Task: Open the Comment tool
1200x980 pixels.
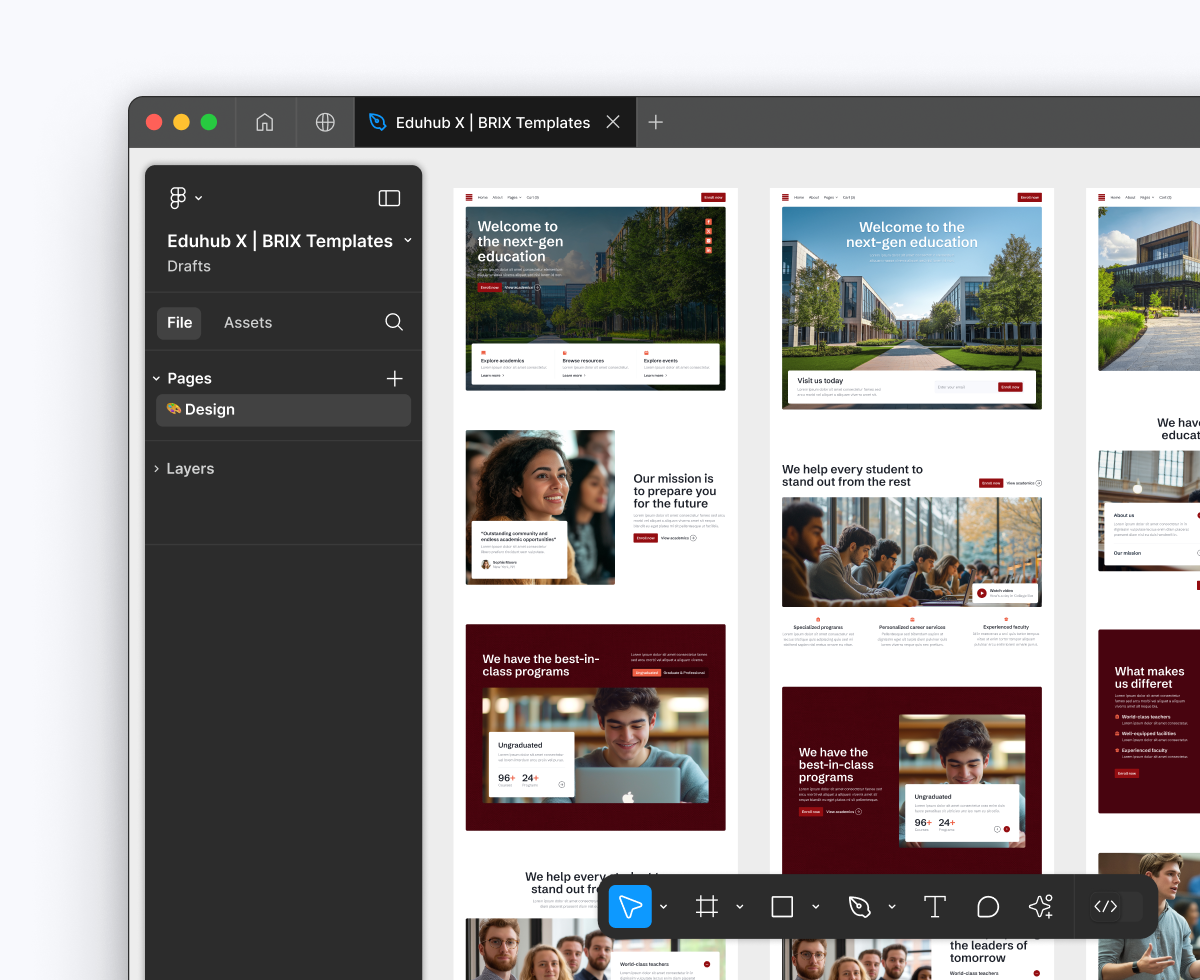Action: click(x=988, y=906)
